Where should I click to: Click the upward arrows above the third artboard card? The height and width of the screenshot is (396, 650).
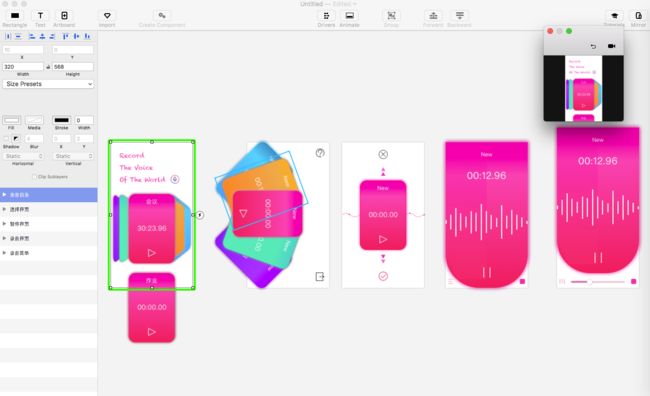click(383, 171)
